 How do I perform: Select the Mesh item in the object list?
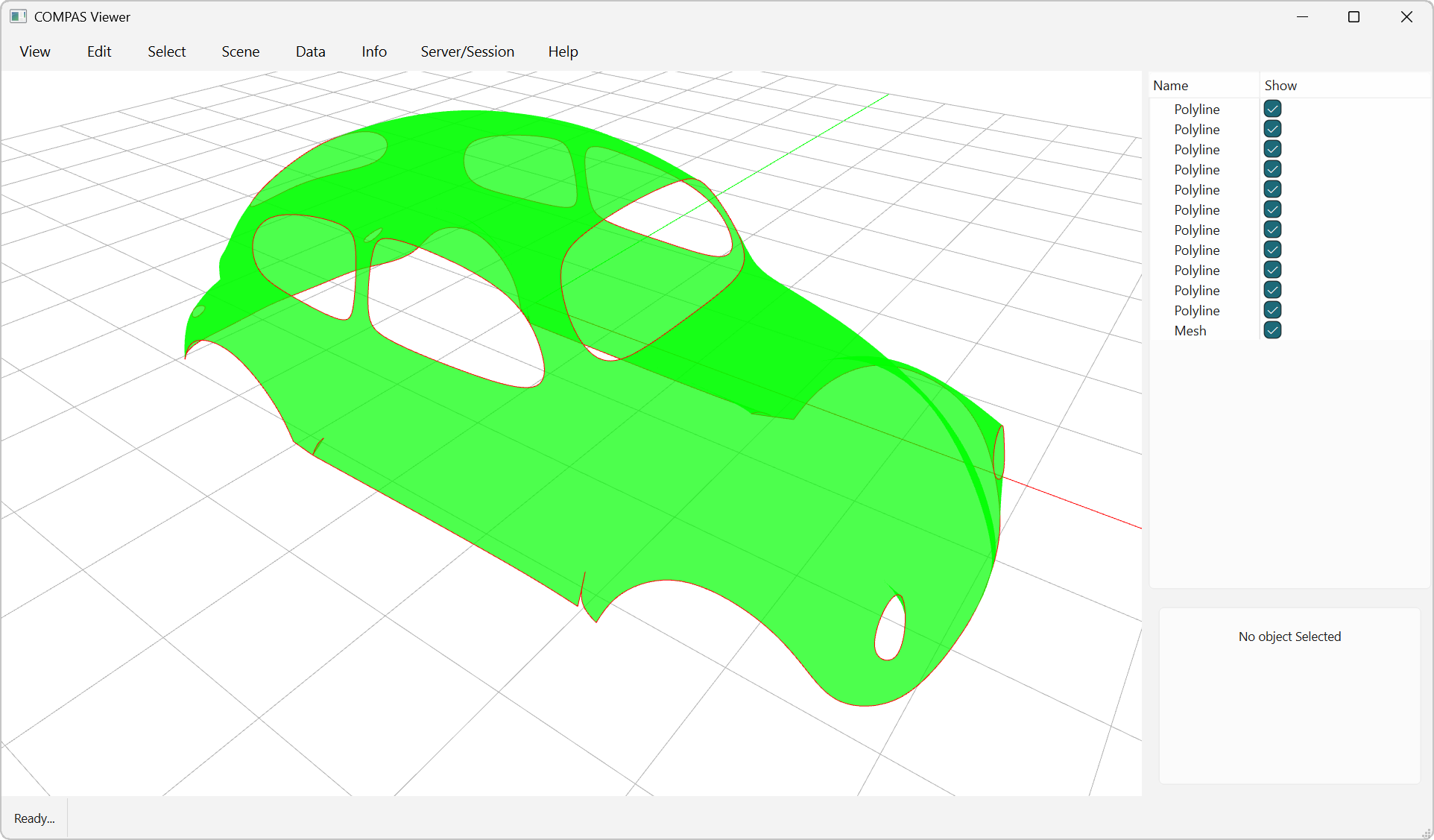pyautogui.click(x=1190, y=330)
